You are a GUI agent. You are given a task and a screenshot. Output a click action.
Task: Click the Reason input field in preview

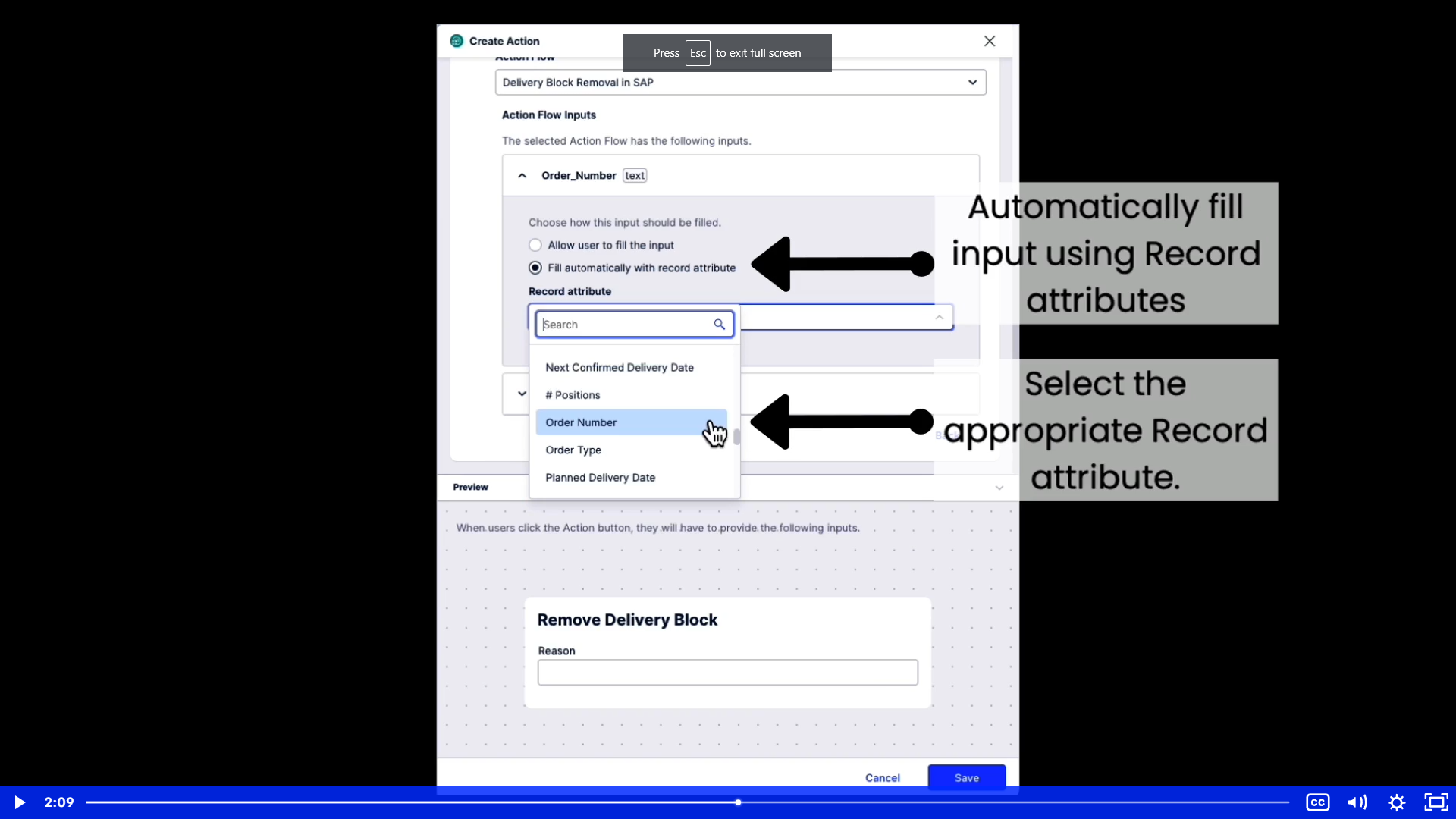[x=727, y=671]
